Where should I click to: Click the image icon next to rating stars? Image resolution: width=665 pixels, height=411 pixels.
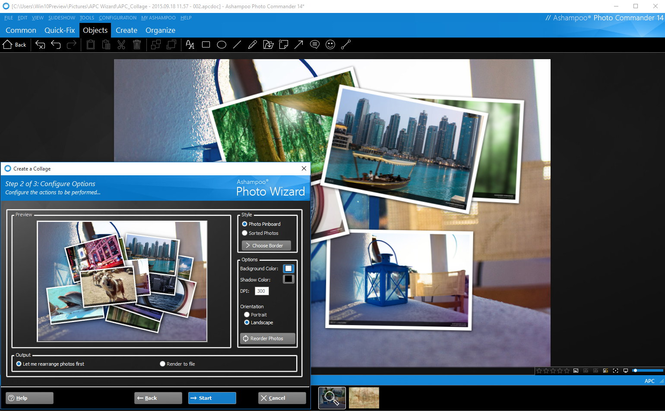pos(576,370)
